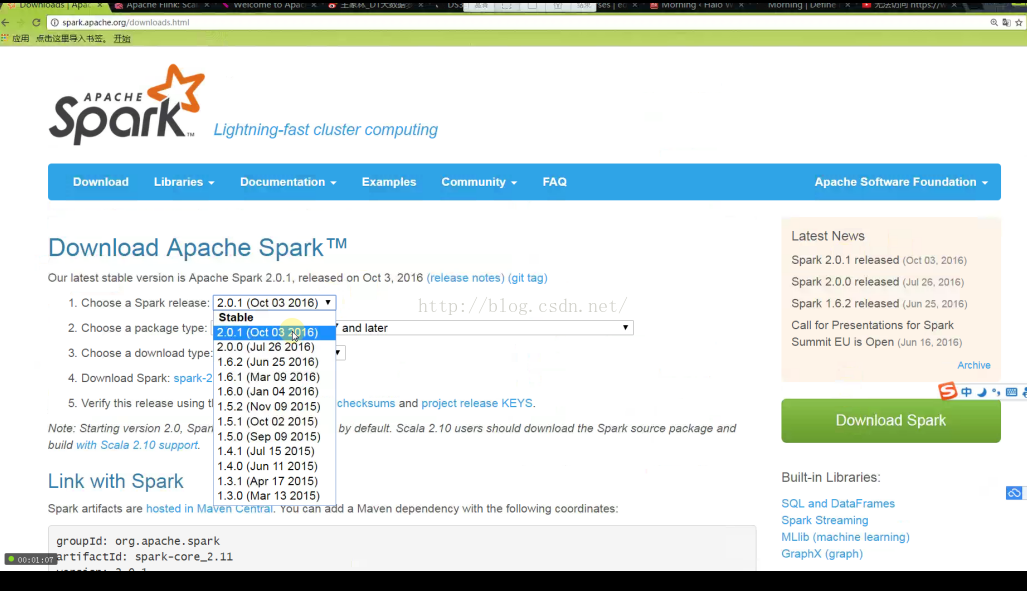
Task: Click the recording timer indicator 00:01:07
Action: pos(30,560)
